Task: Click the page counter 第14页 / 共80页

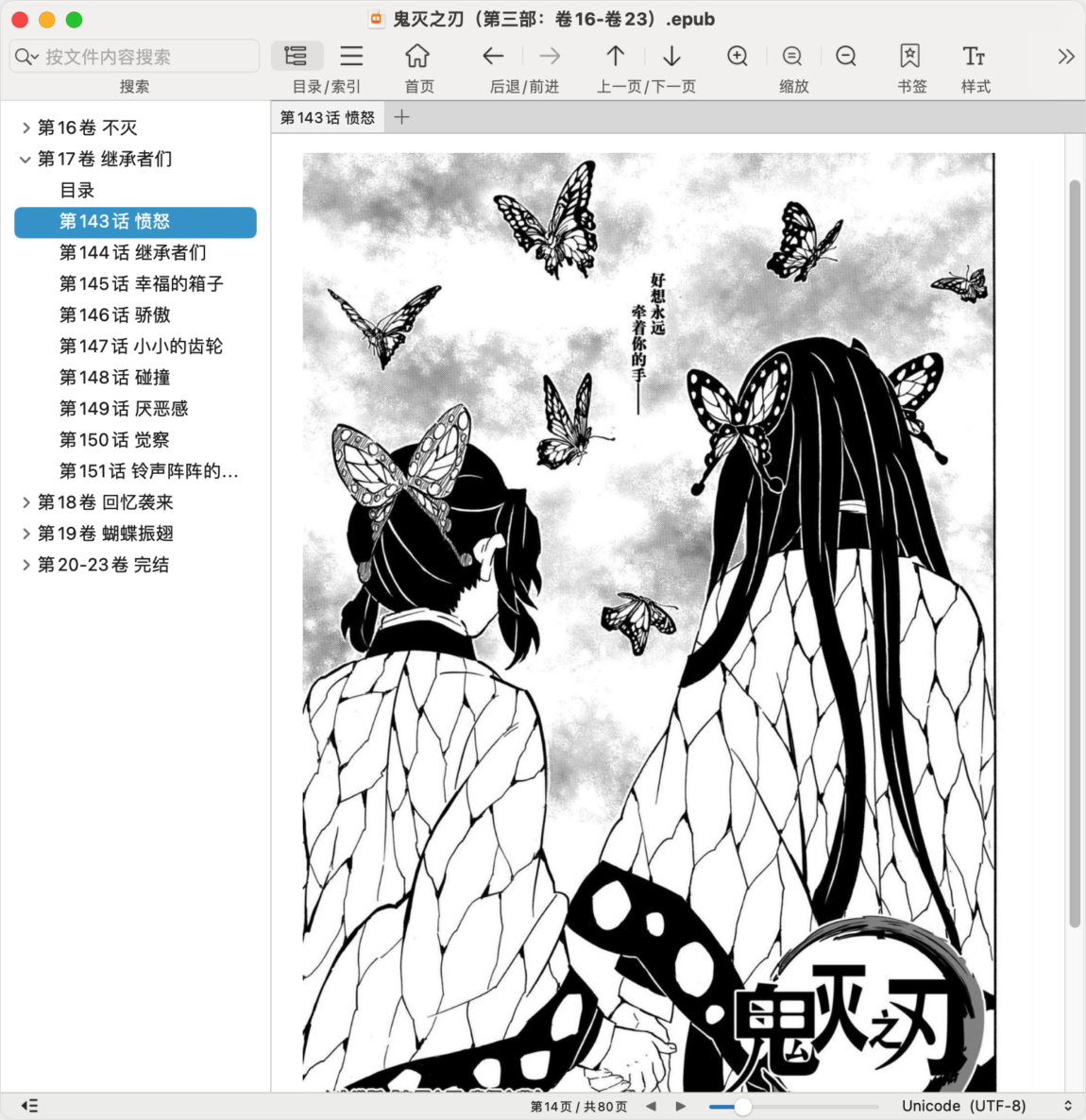Action: tap(578, 1107)
